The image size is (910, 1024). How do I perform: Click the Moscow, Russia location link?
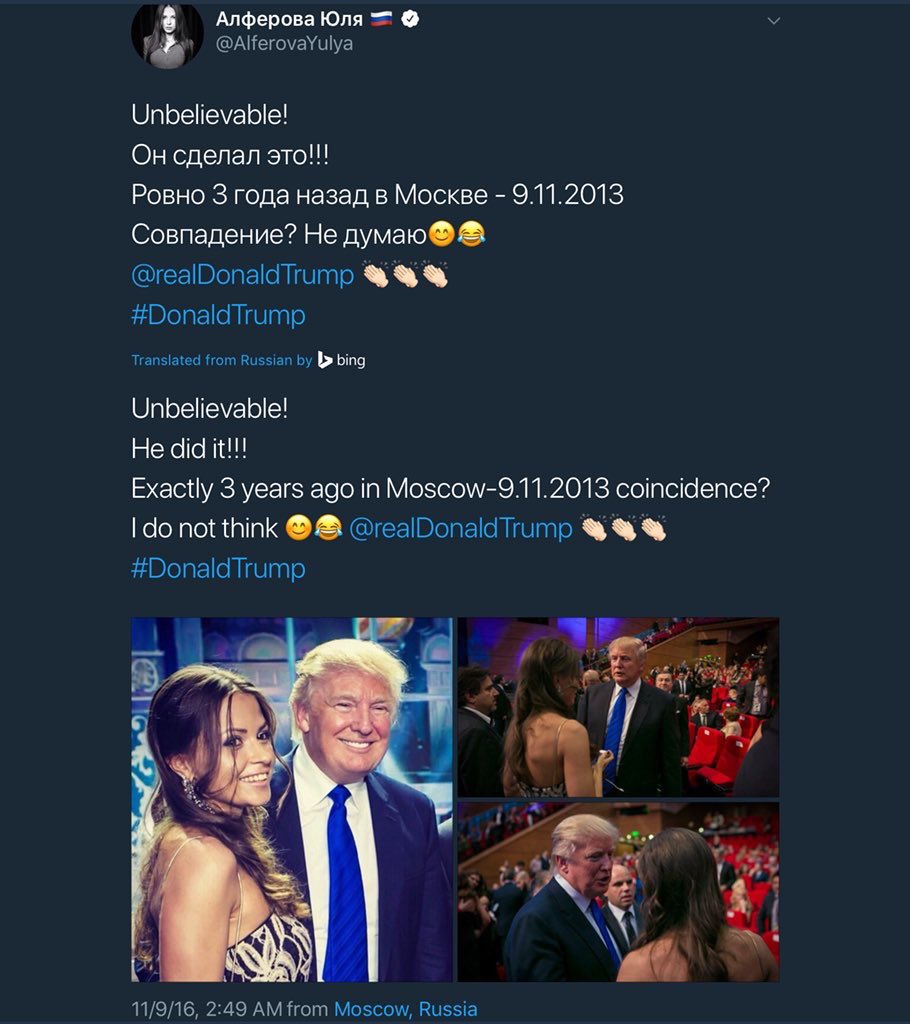click(406, 1009)
